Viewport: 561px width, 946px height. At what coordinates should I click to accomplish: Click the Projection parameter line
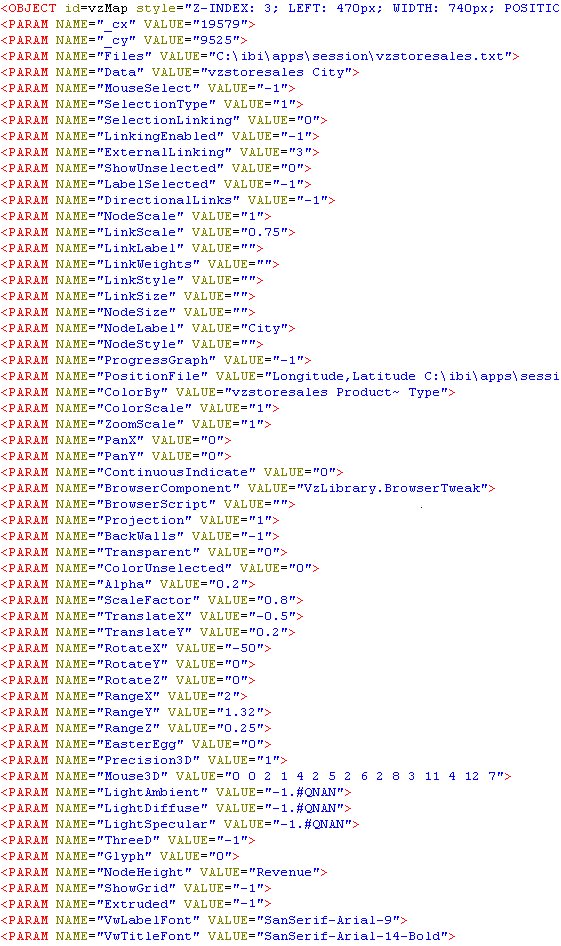coord(140,520)
